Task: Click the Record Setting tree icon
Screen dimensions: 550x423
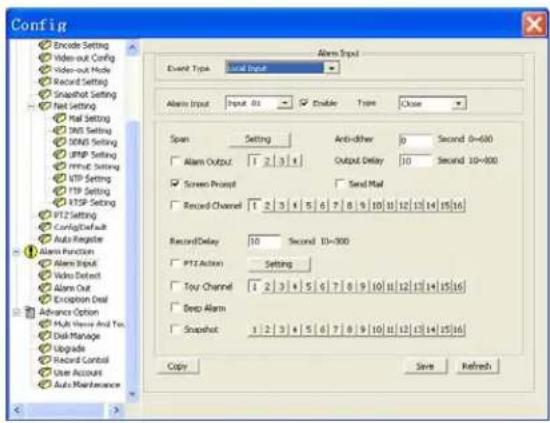Action: coord(45,81)
